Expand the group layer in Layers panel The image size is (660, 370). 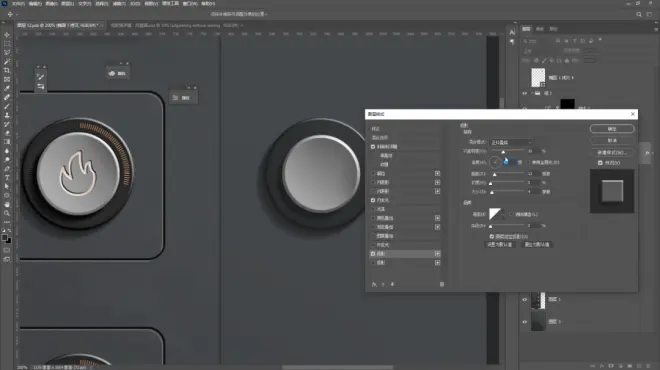[x=532, y=93]
